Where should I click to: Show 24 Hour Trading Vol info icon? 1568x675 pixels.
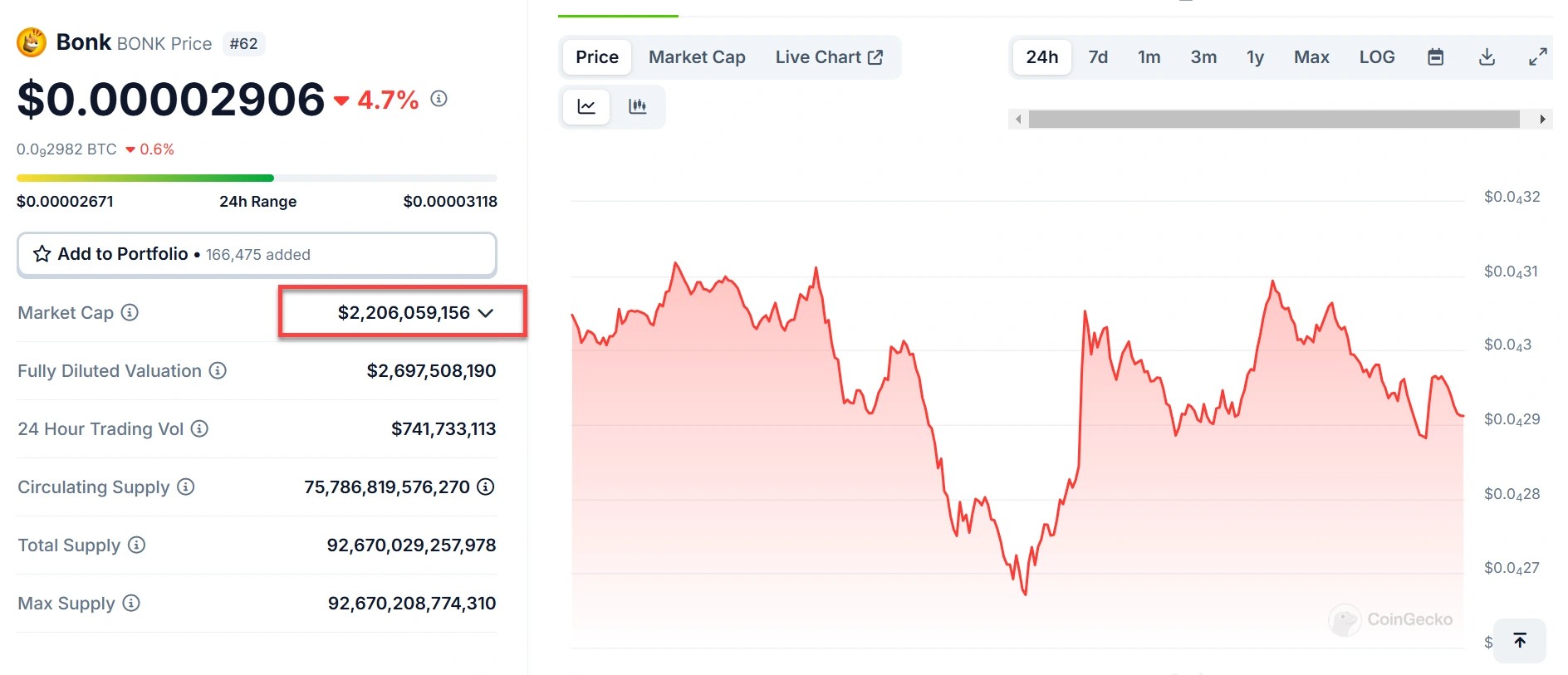pyautogui.click(x=199, y=428)
